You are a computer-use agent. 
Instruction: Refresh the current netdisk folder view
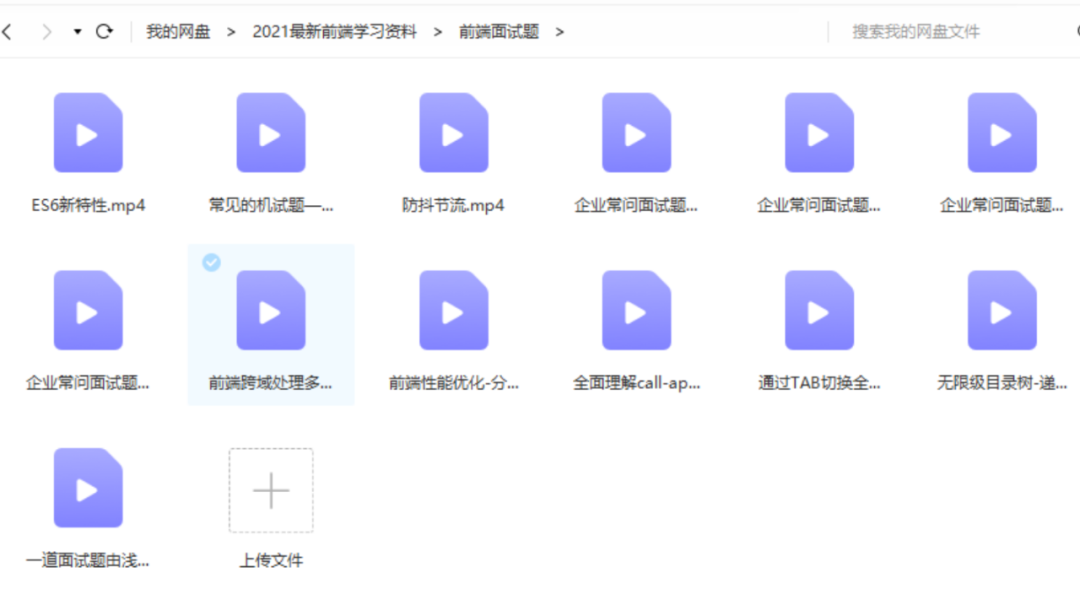click(x=105, y=31)
